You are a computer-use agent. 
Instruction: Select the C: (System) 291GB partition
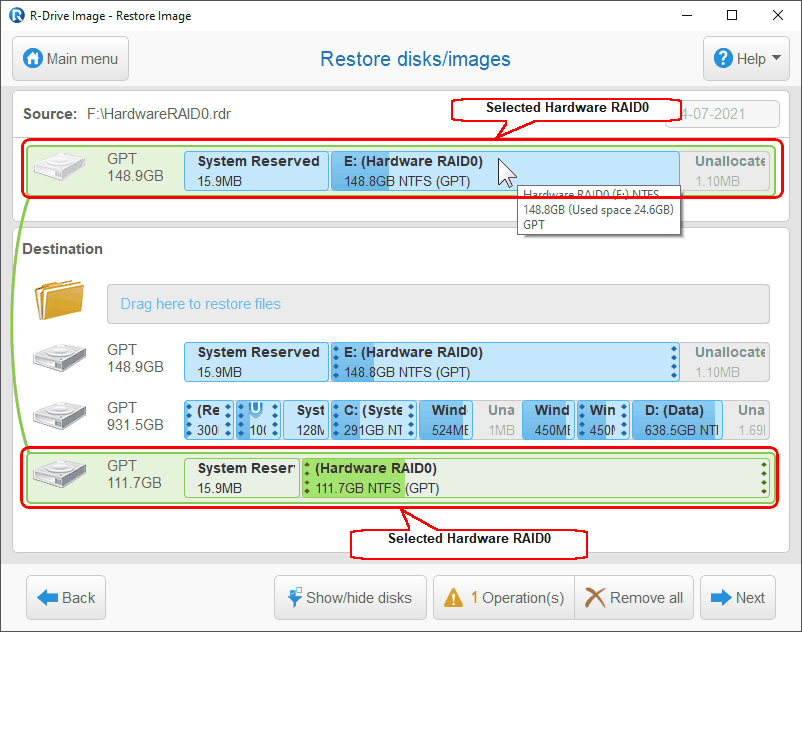tap(373, 420)
